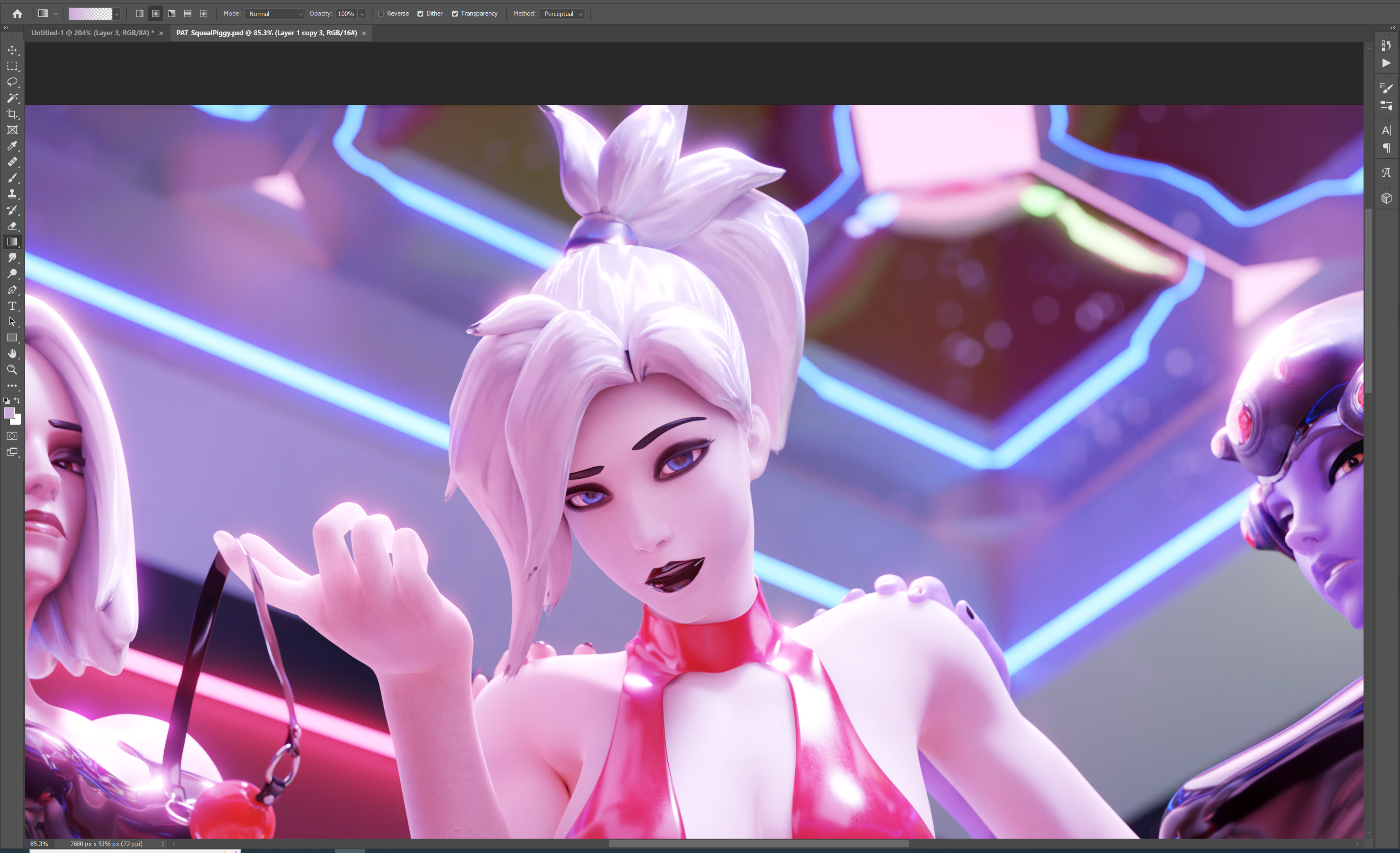Open the Opacity slider dropdown arrow
Image resolution: width=1400 pixels, height=853 pixels.
tap(363, 14)
